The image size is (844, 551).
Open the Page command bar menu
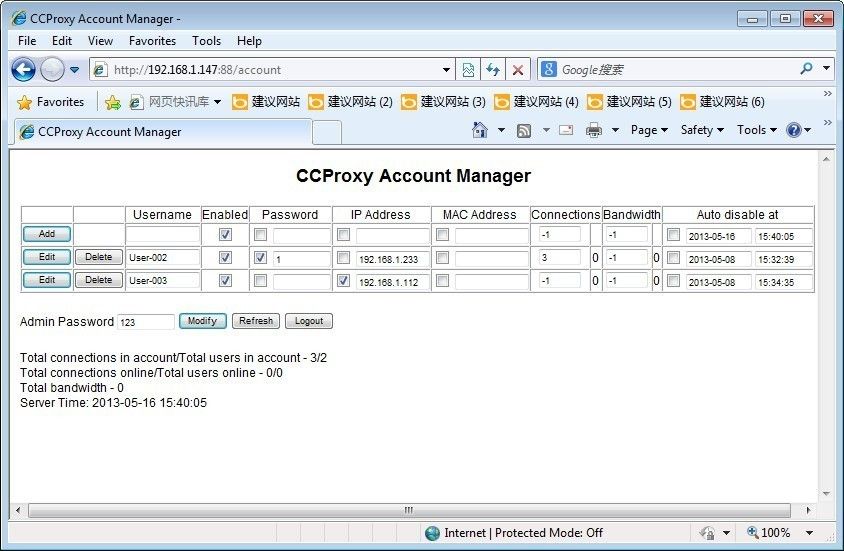(649, 130)
